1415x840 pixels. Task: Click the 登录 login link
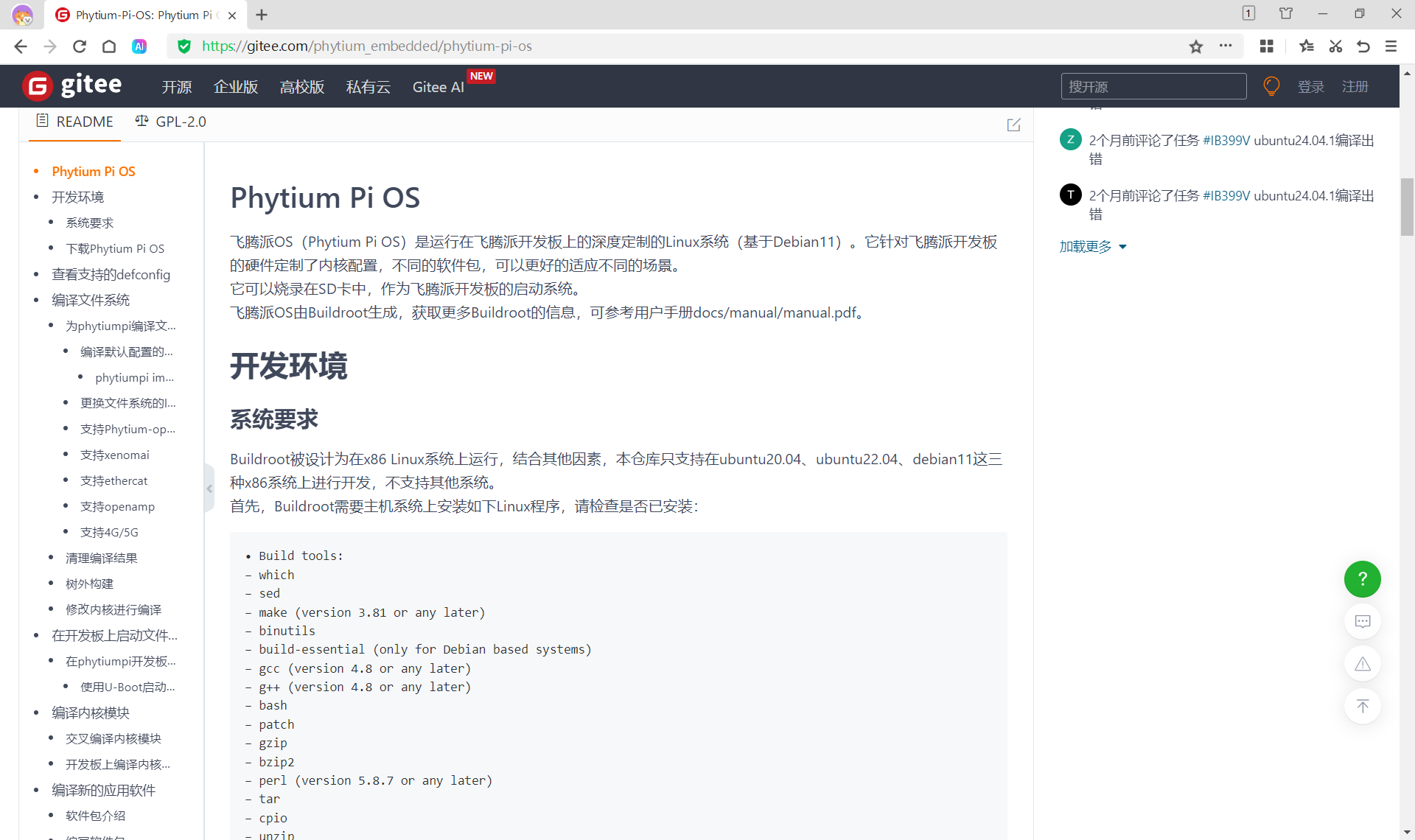click(x=1310, y=87)
